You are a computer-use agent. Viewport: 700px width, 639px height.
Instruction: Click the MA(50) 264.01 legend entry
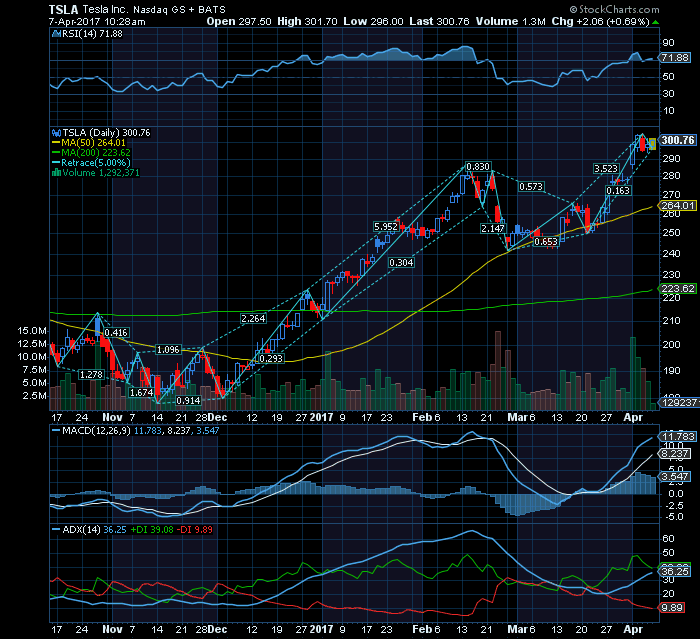[89, 143]
